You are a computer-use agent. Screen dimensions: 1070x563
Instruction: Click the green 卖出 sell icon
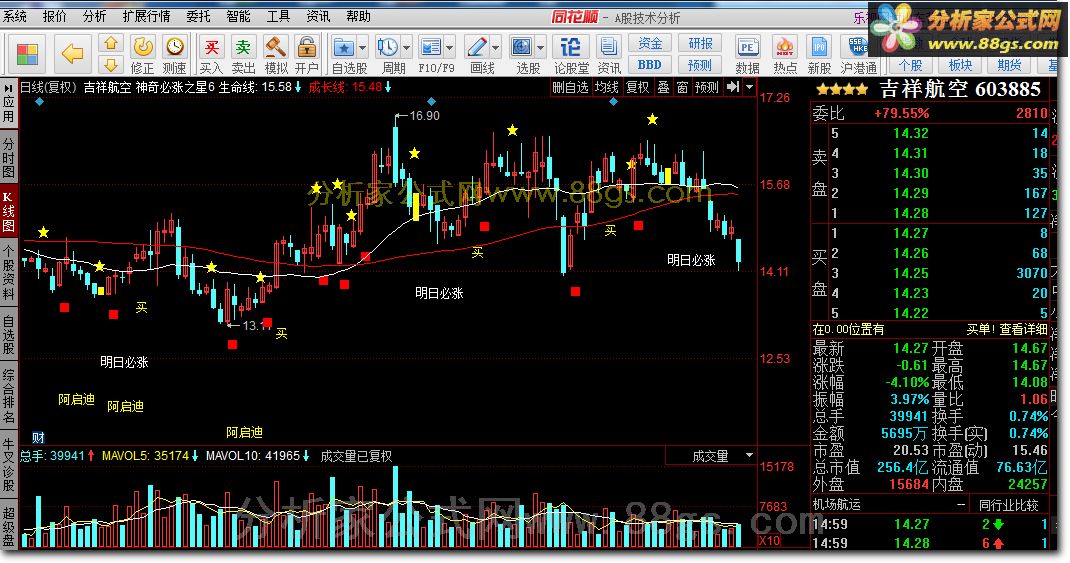pos(243,47)
